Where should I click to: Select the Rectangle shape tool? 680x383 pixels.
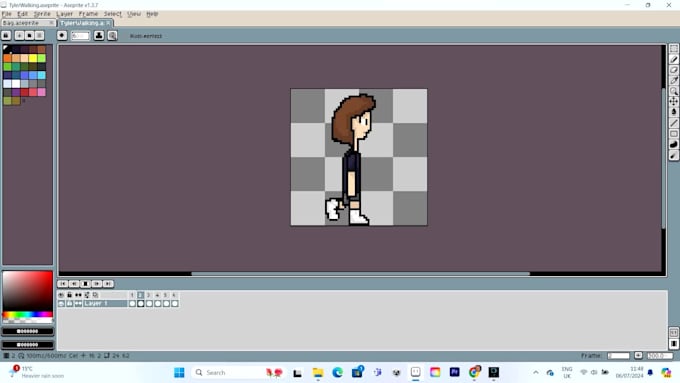[x=673, y=134]
